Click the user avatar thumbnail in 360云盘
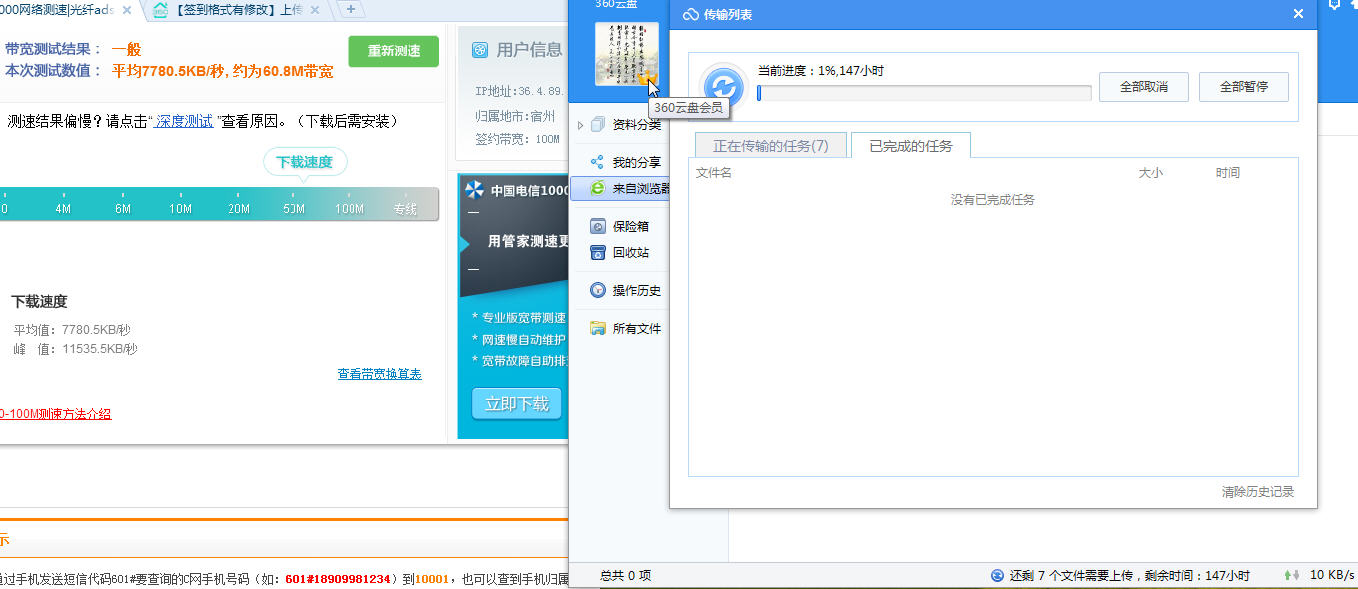The image size is (1358, 589). point(627,54)
